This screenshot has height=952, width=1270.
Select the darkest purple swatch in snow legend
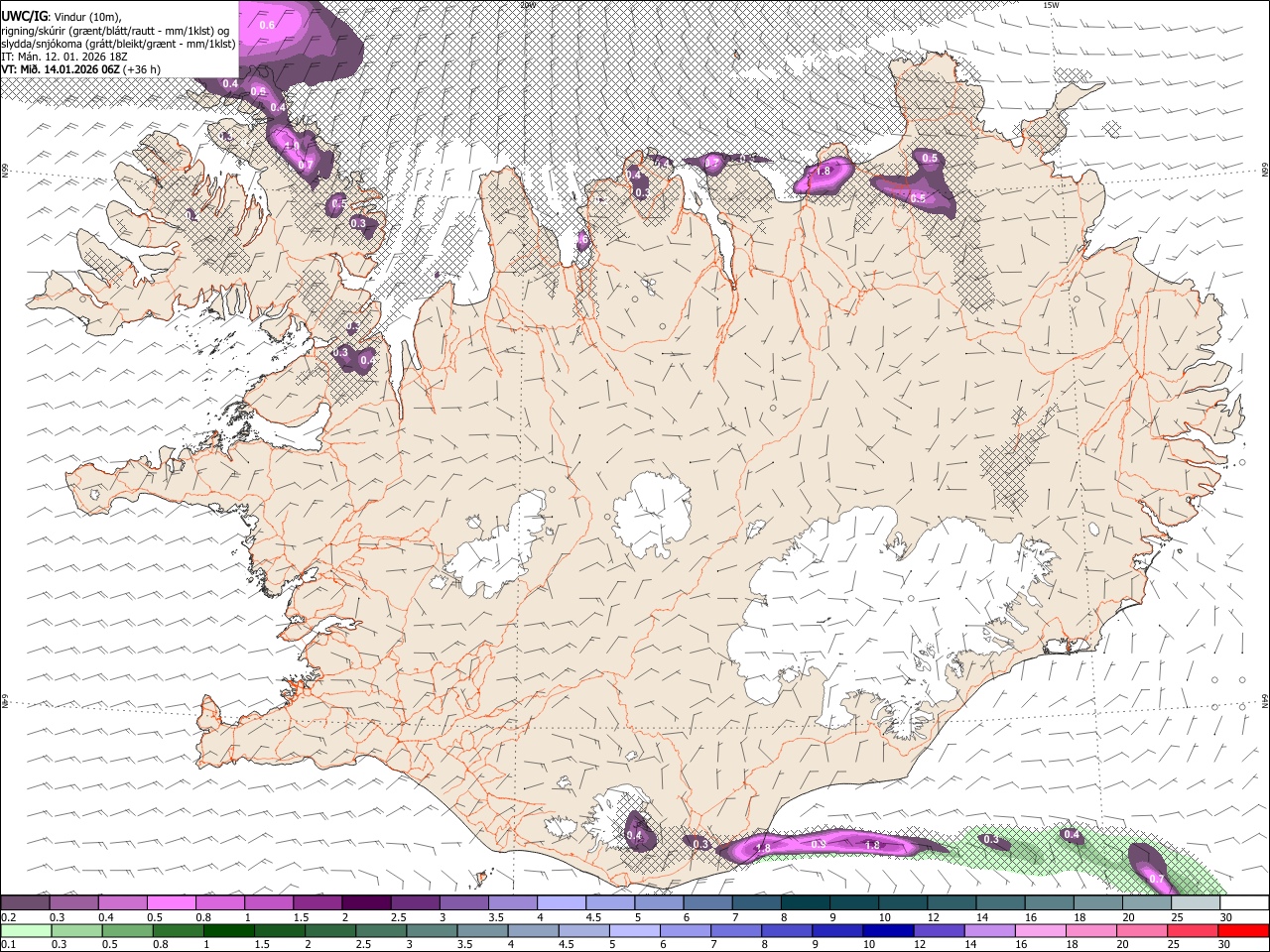[x=366, y=902]
